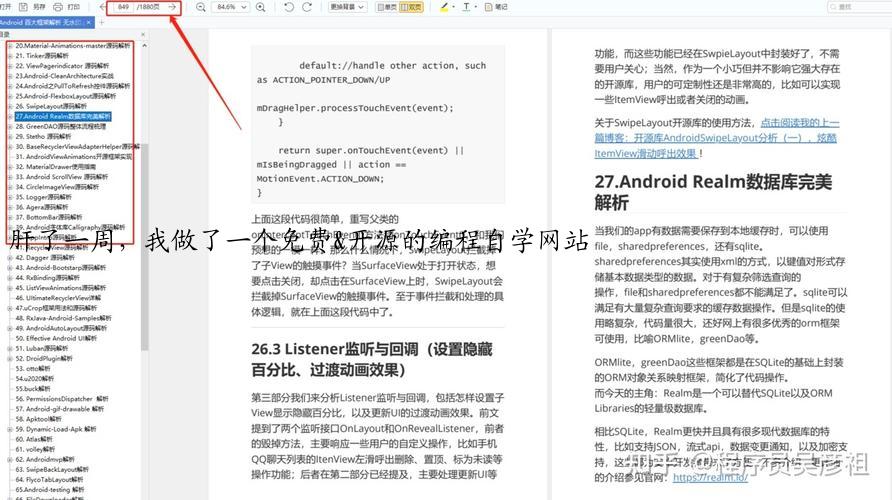Select 44. RxBinding outline entry
Viewport: 892px width, 500px height.
(47, 278)
